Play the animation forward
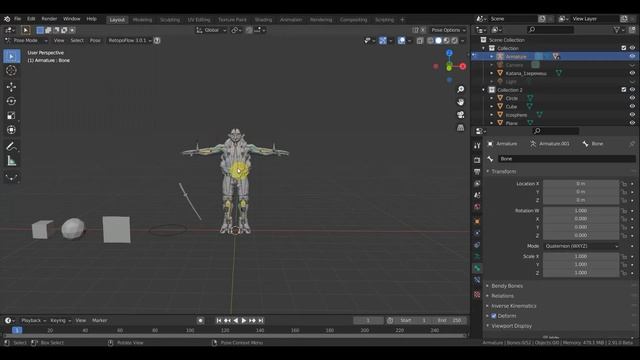This screenshot has width=640, height=360. (244, 321)
